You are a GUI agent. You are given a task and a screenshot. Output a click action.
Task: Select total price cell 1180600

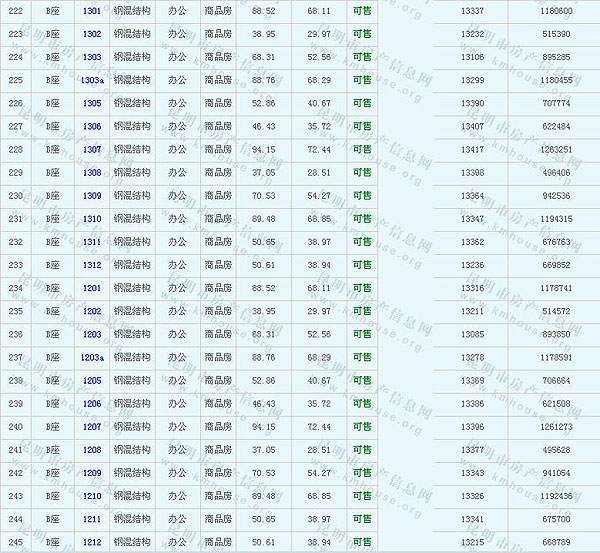pos(555,10)
